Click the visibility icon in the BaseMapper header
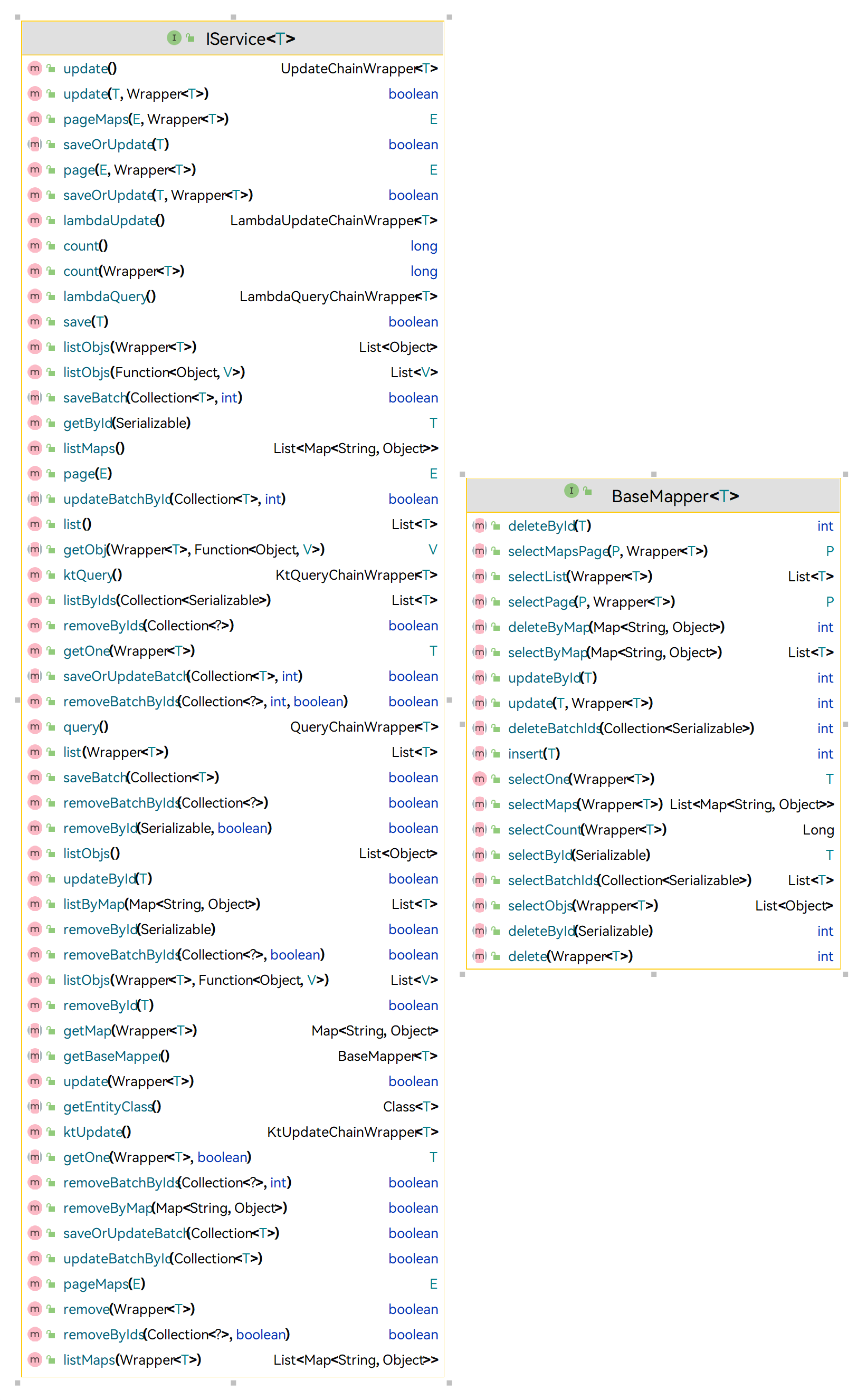 [x=588, y=491]
